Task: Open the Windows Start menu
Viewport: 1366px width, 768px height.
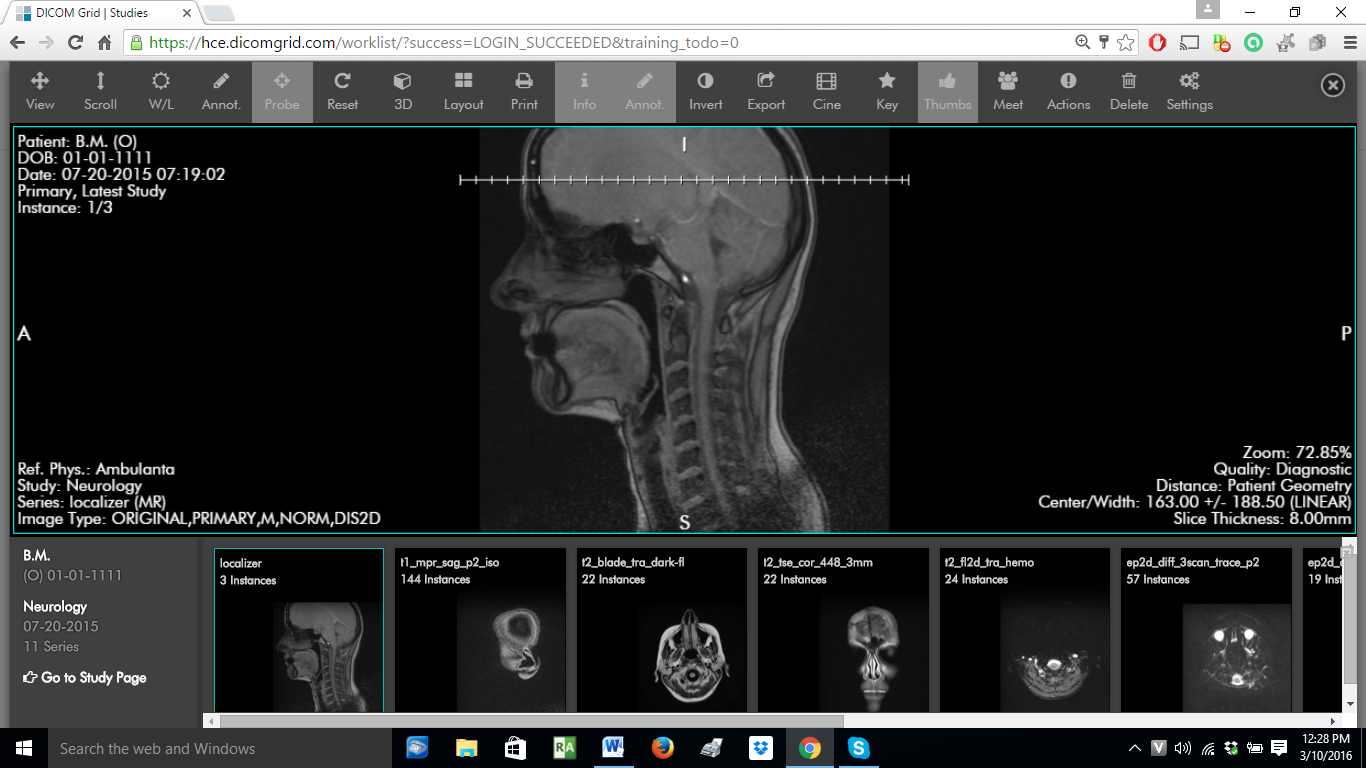Action: point(24,748)
